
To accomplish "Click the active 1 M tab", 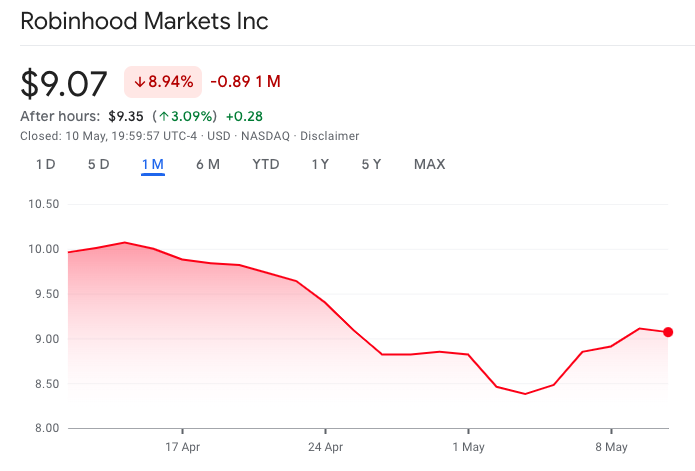I will coord(153,164).
